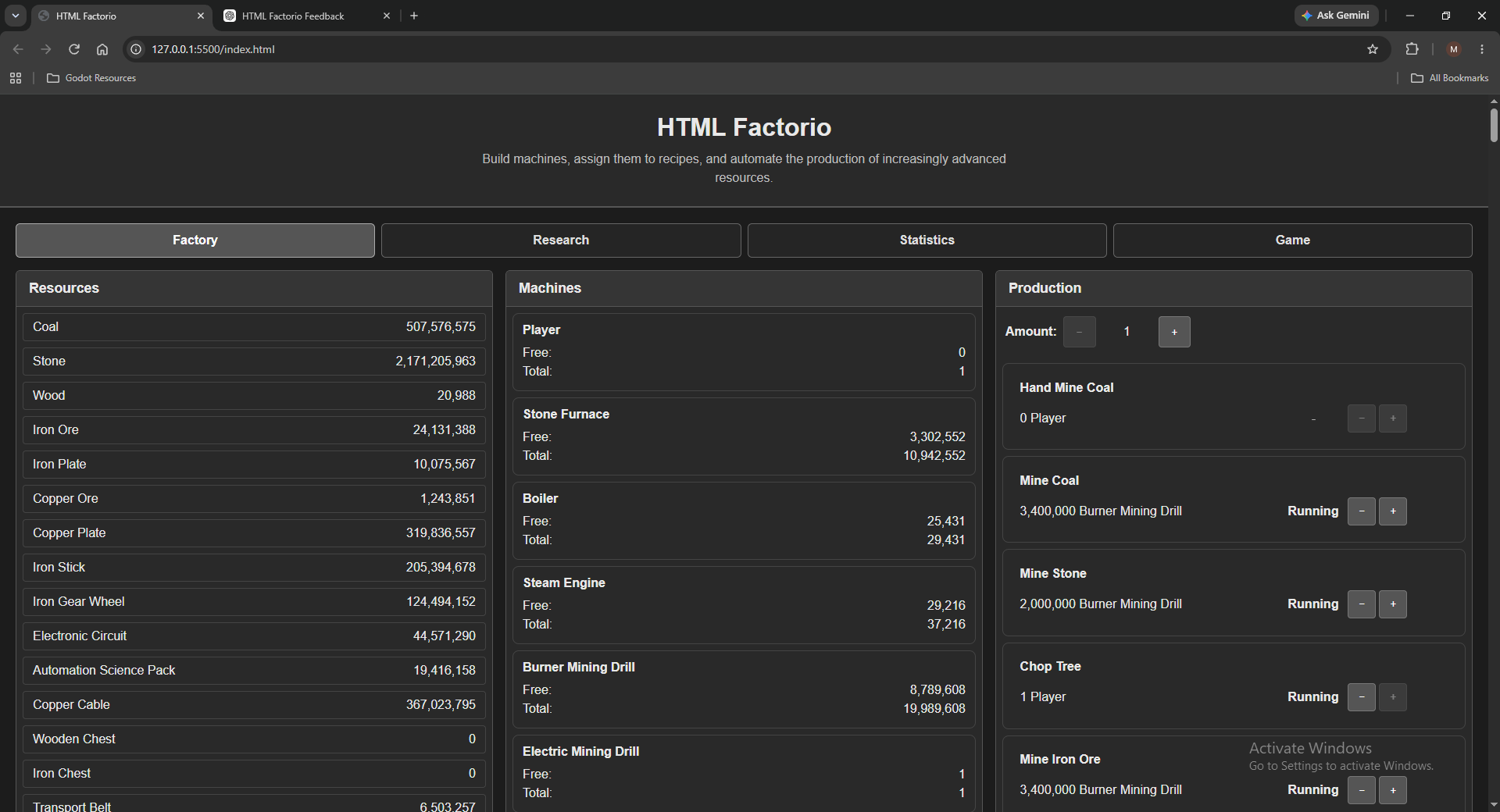Image resolution: width=1500 pixels, height=812 pixels.
Task: Decrease the production Amount value
Action: coord(1080,332)
